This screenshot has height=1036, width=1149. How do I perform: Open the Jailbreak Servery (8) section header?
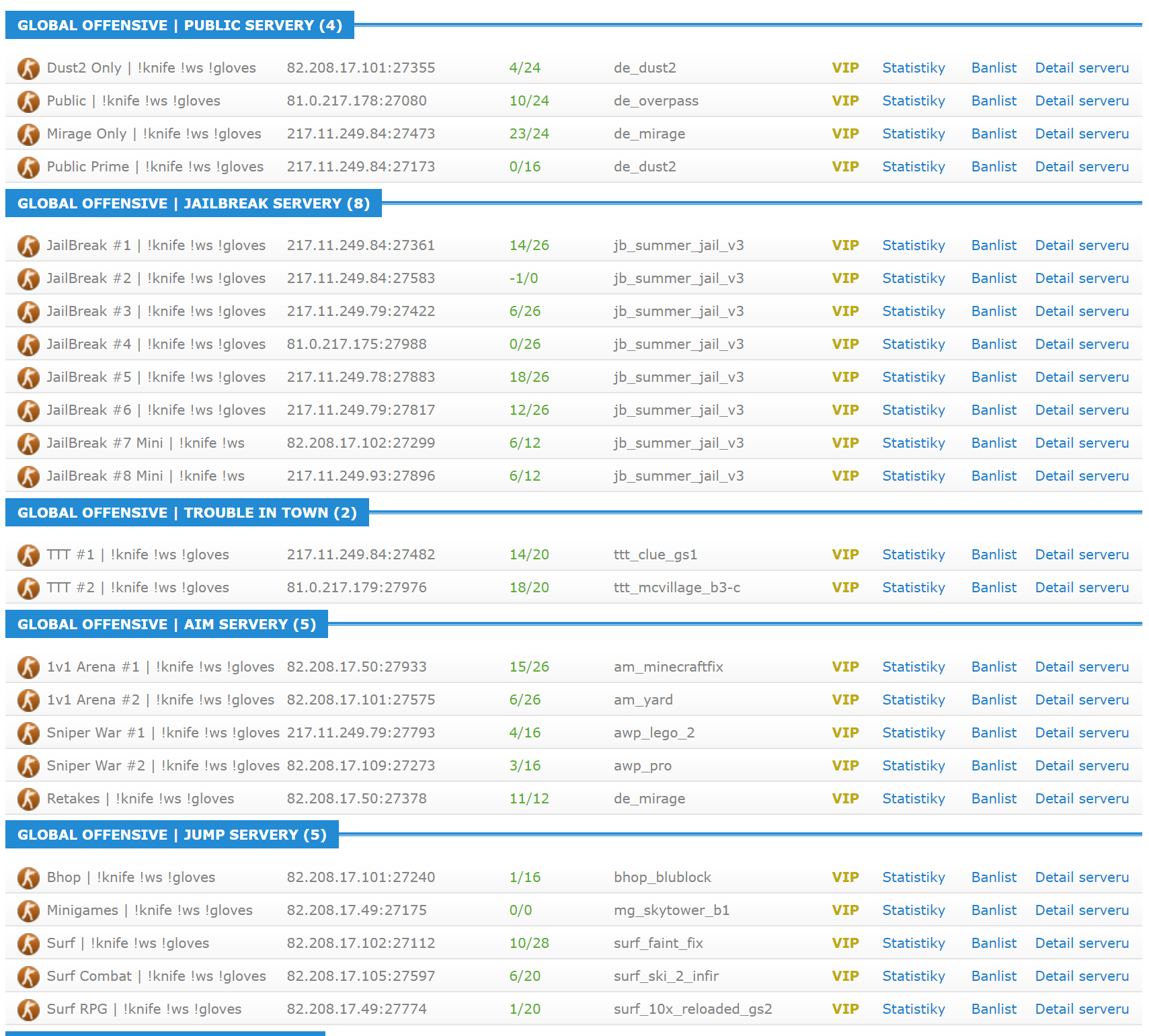click(194, 203)
